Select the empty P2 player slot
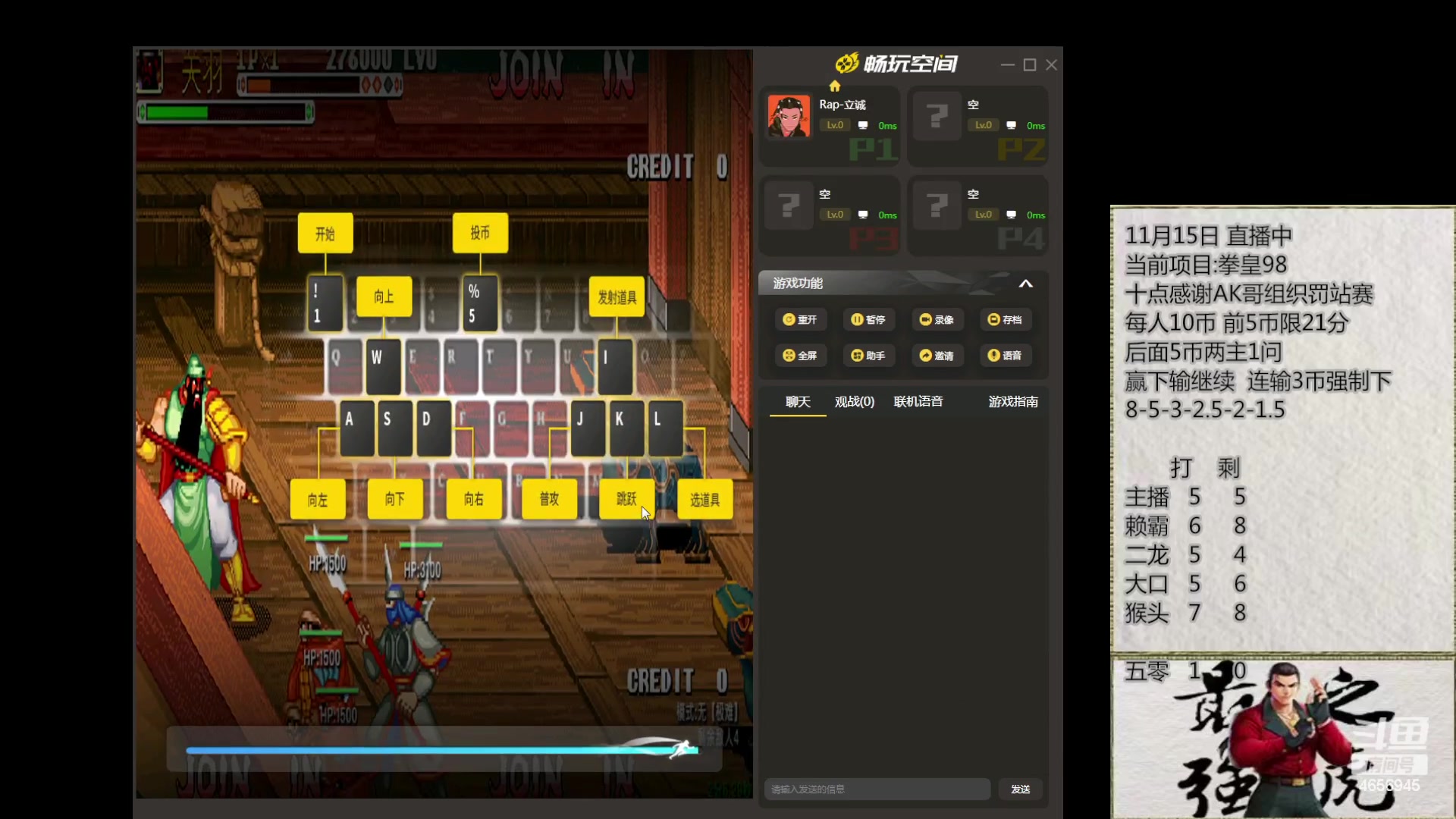Image resolution: width=1456 pixels, height=819 pixels. tap(978, 126)
